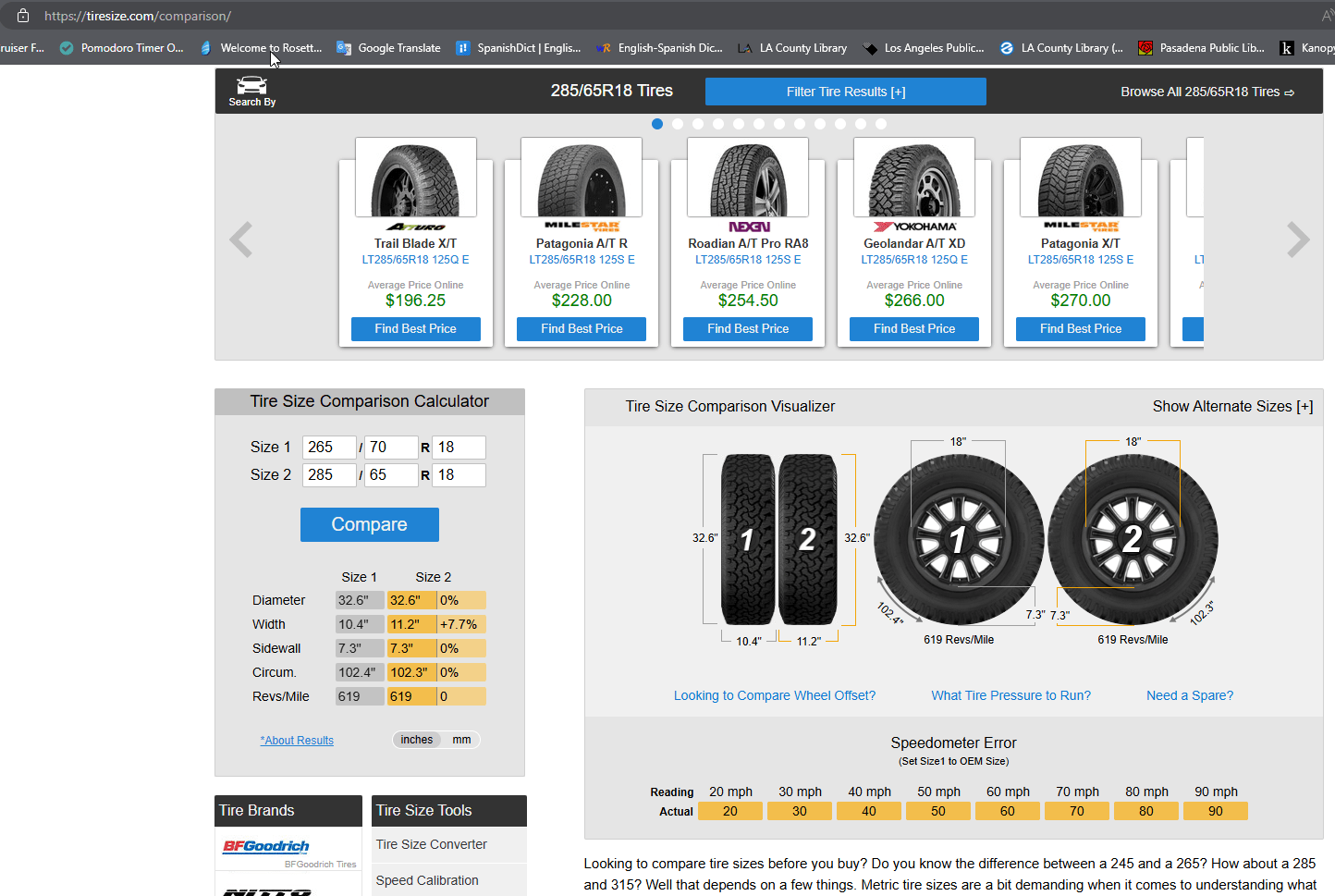Expand the Filter Tire Results panel

845,92
